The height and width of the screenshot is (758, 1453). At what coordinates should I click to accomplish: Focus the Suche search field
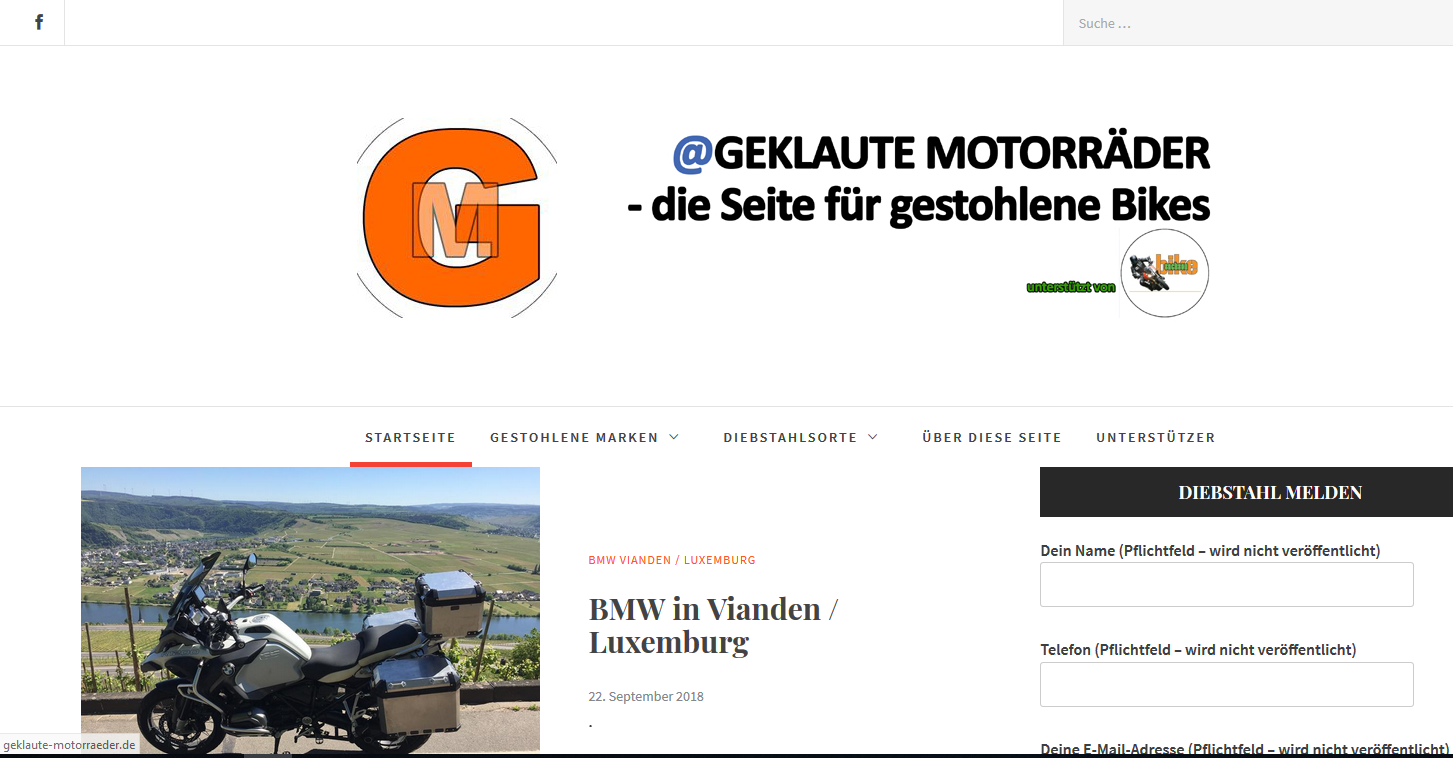(x=1258, y=23)
